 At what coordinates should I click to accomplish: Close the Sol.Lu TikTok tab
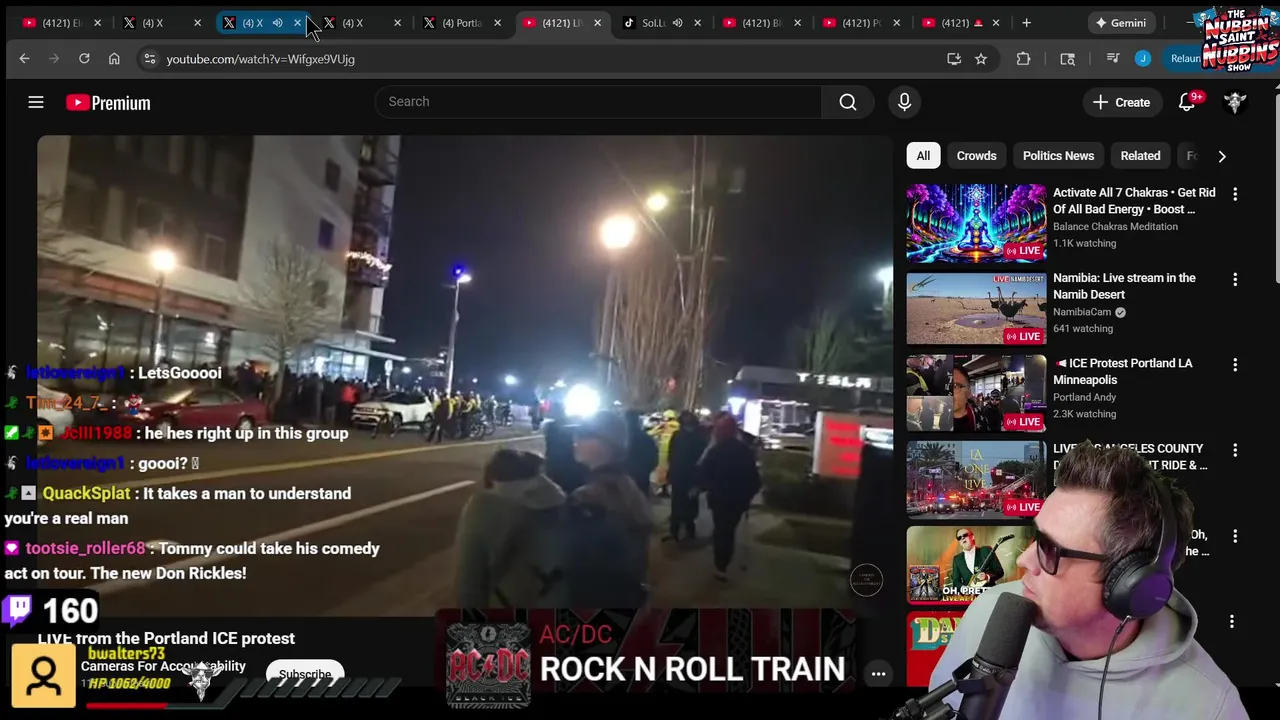click(x=697, y=23)
